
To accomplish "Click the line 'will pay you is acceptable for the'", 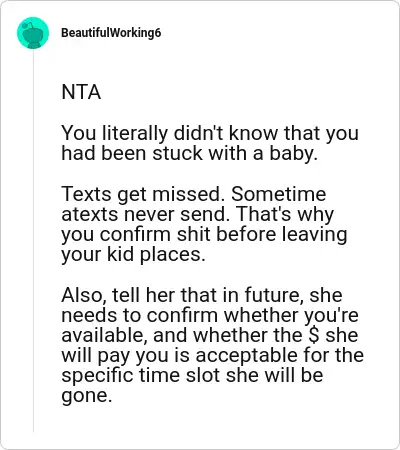I will [212, 356].
